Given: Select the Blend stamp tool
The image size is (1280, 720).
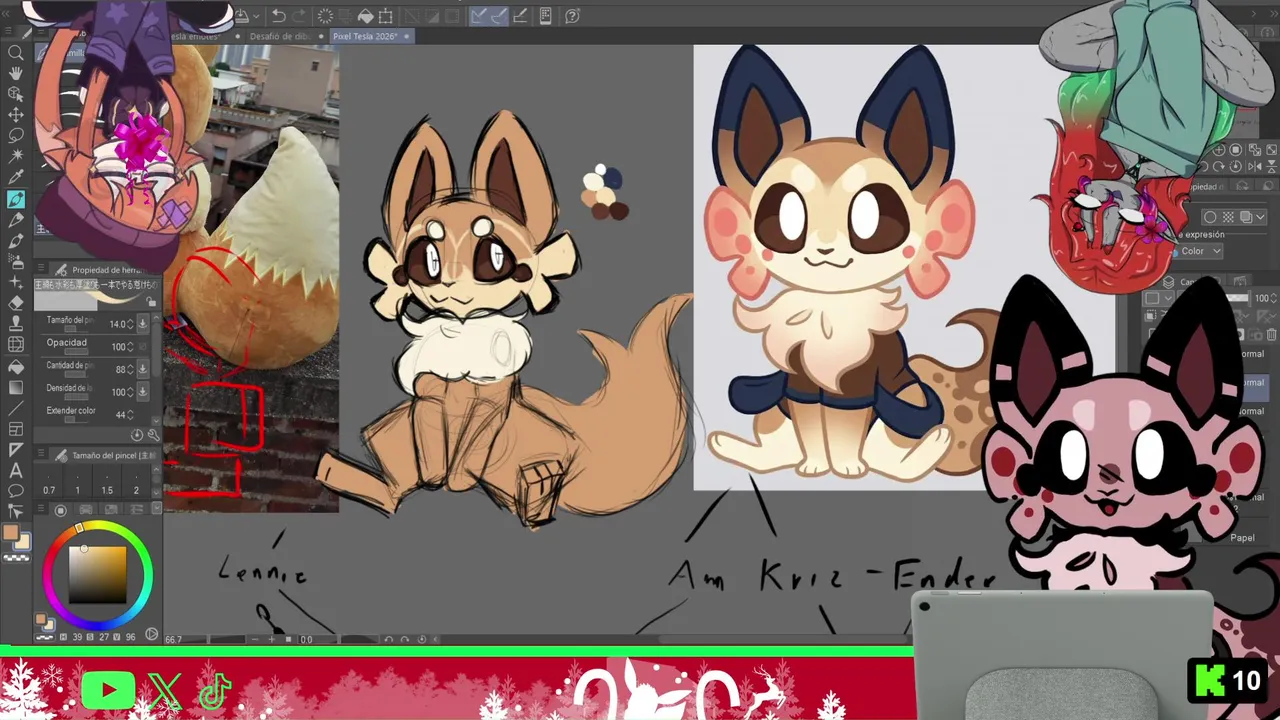Looking at the screenshot, I should [16, 325].
